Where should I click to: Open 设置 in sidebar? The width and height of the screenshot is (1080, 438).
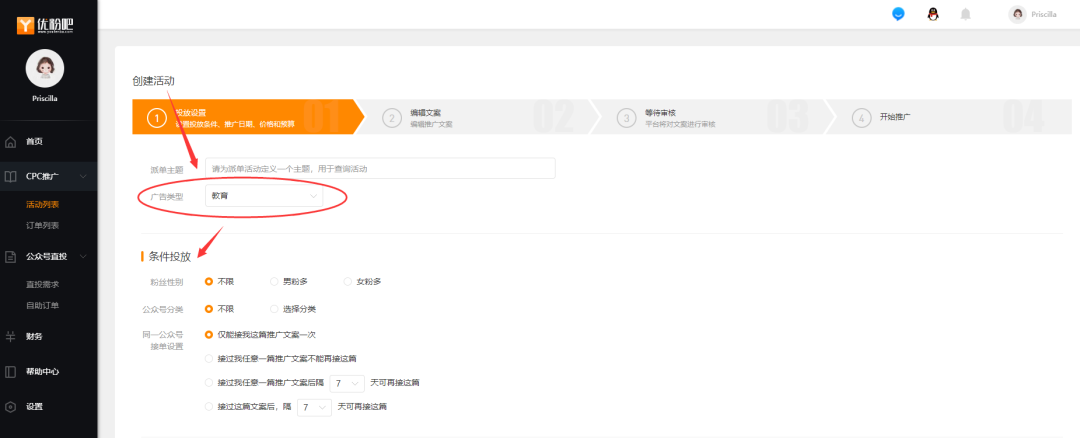click(x=34, y=406)
